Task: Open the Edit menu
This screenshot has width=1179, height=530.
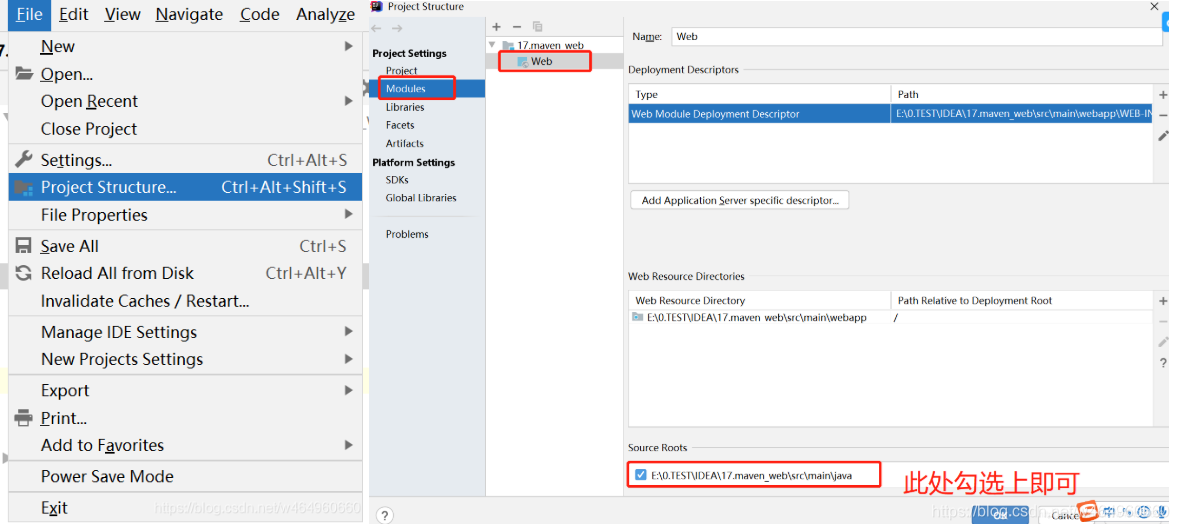Action: click(x=74, y=14)
